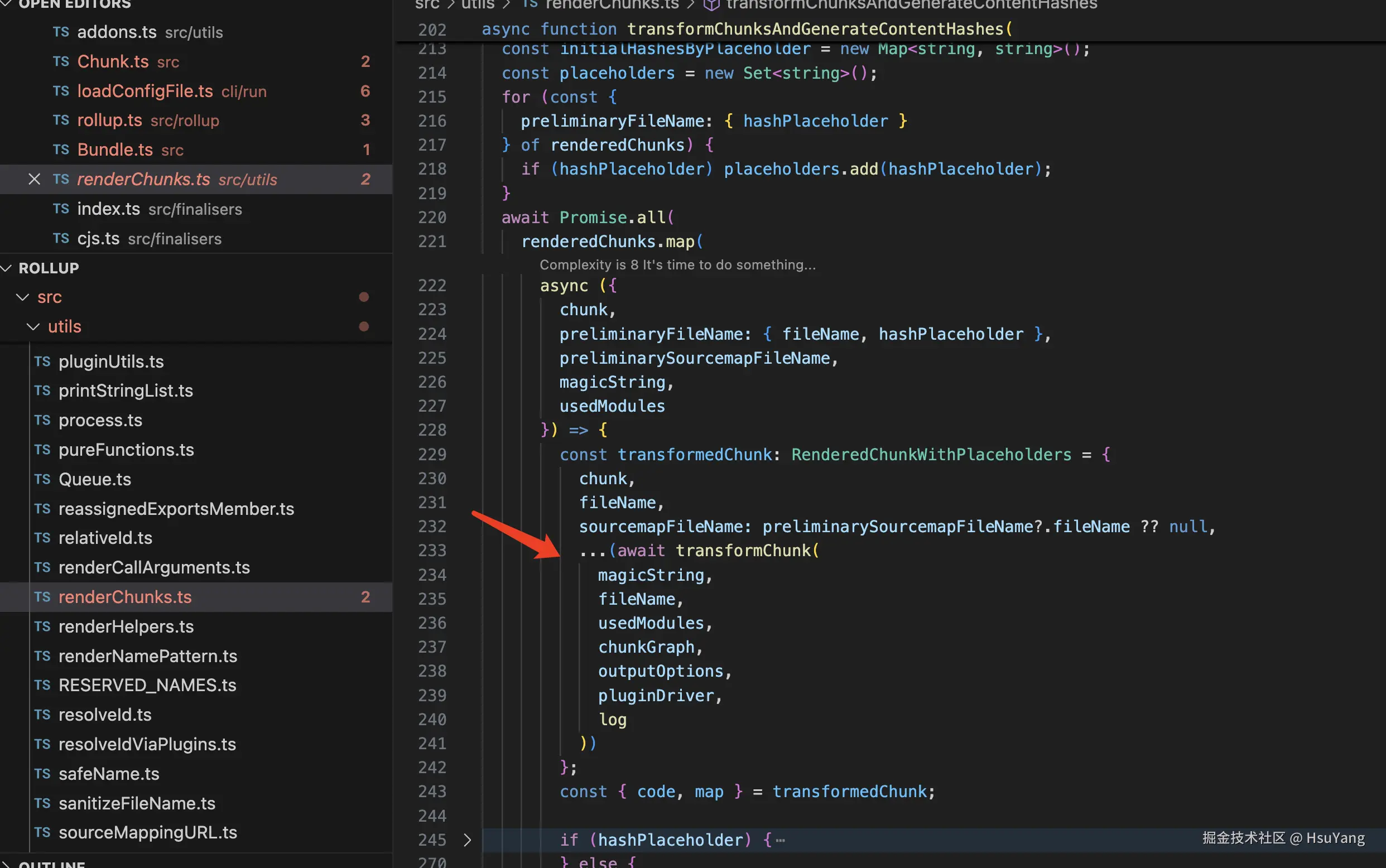This screenshot has width=1386, height=868.
Task: Click TS icon beside sourceMappingURL.ts
Action: (42, 832)
